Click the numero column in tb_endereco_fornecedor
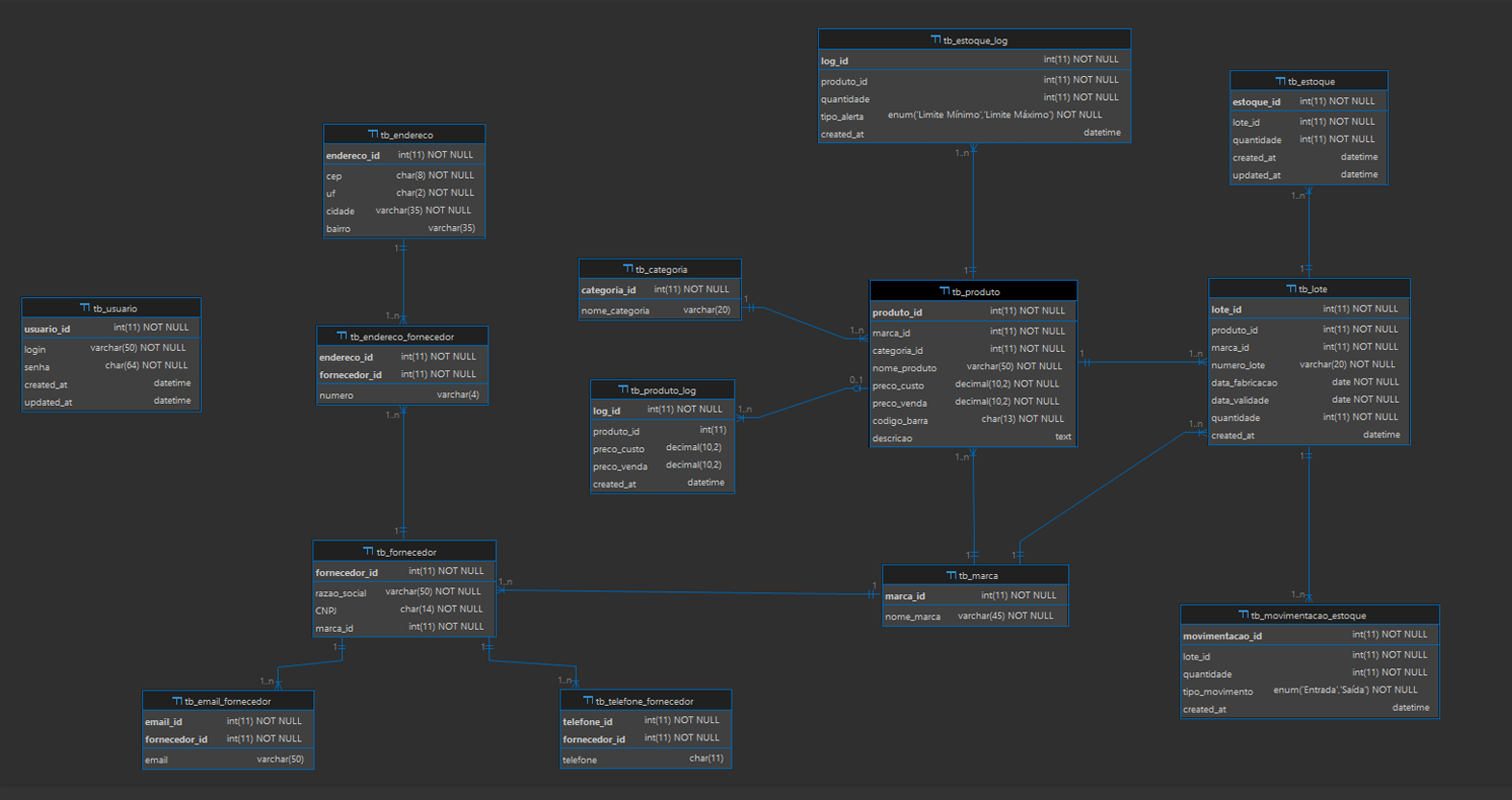The height and width of the screenshot is (800, 1512). [403, 395]
